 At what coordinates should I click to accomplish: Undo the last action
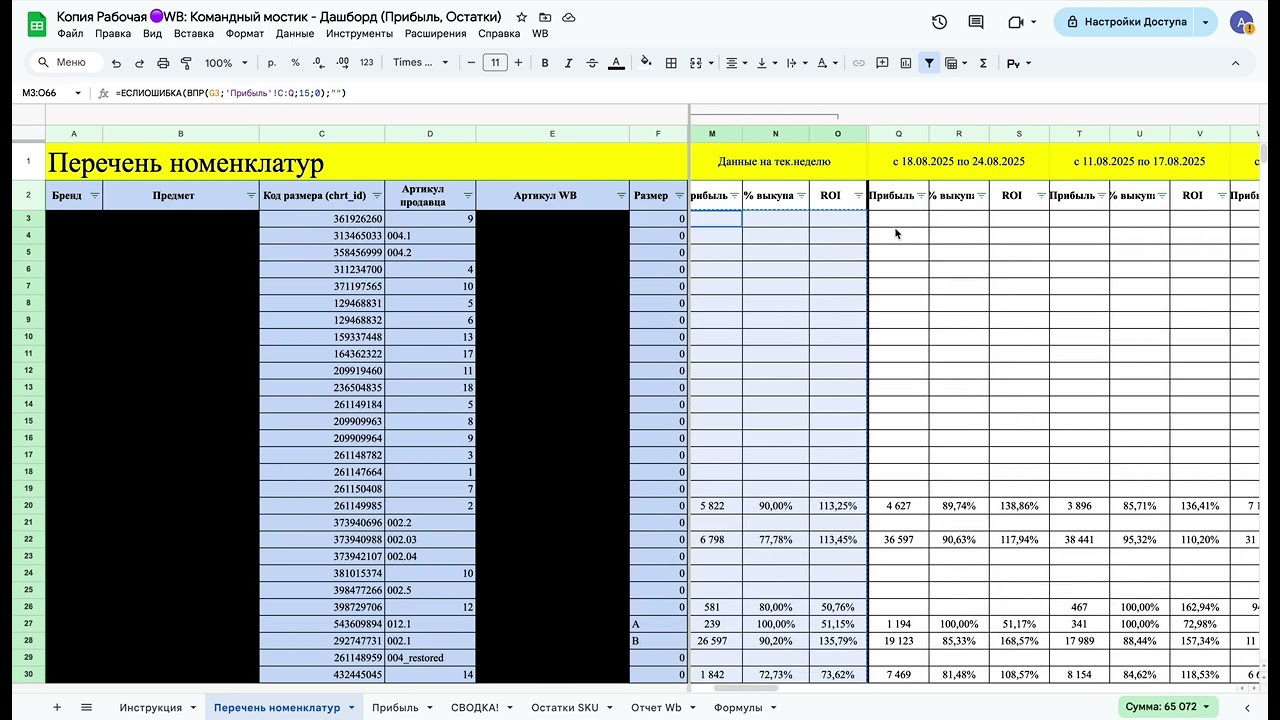116,63
